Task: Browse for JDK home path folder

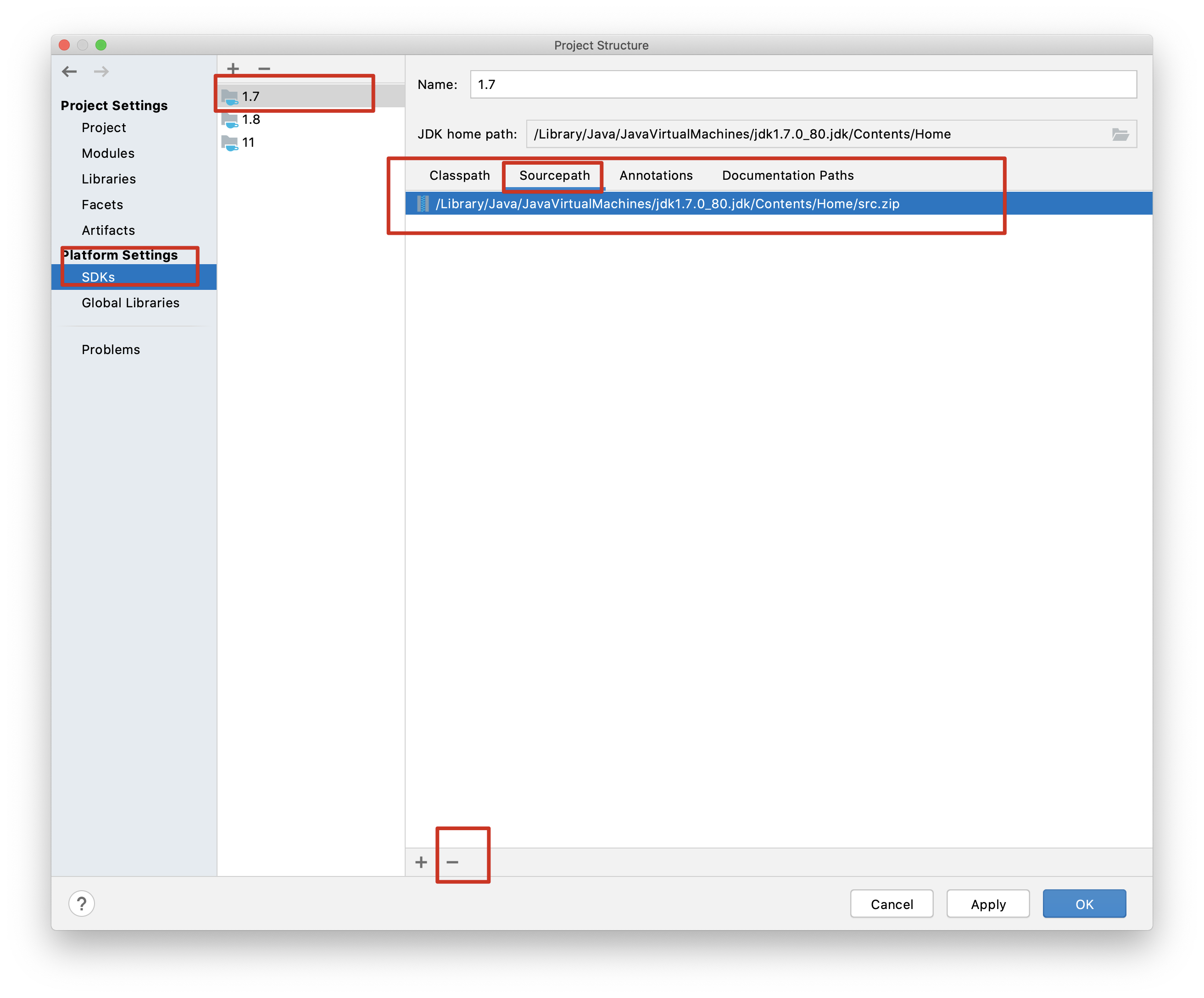Action: (1119, 134)
